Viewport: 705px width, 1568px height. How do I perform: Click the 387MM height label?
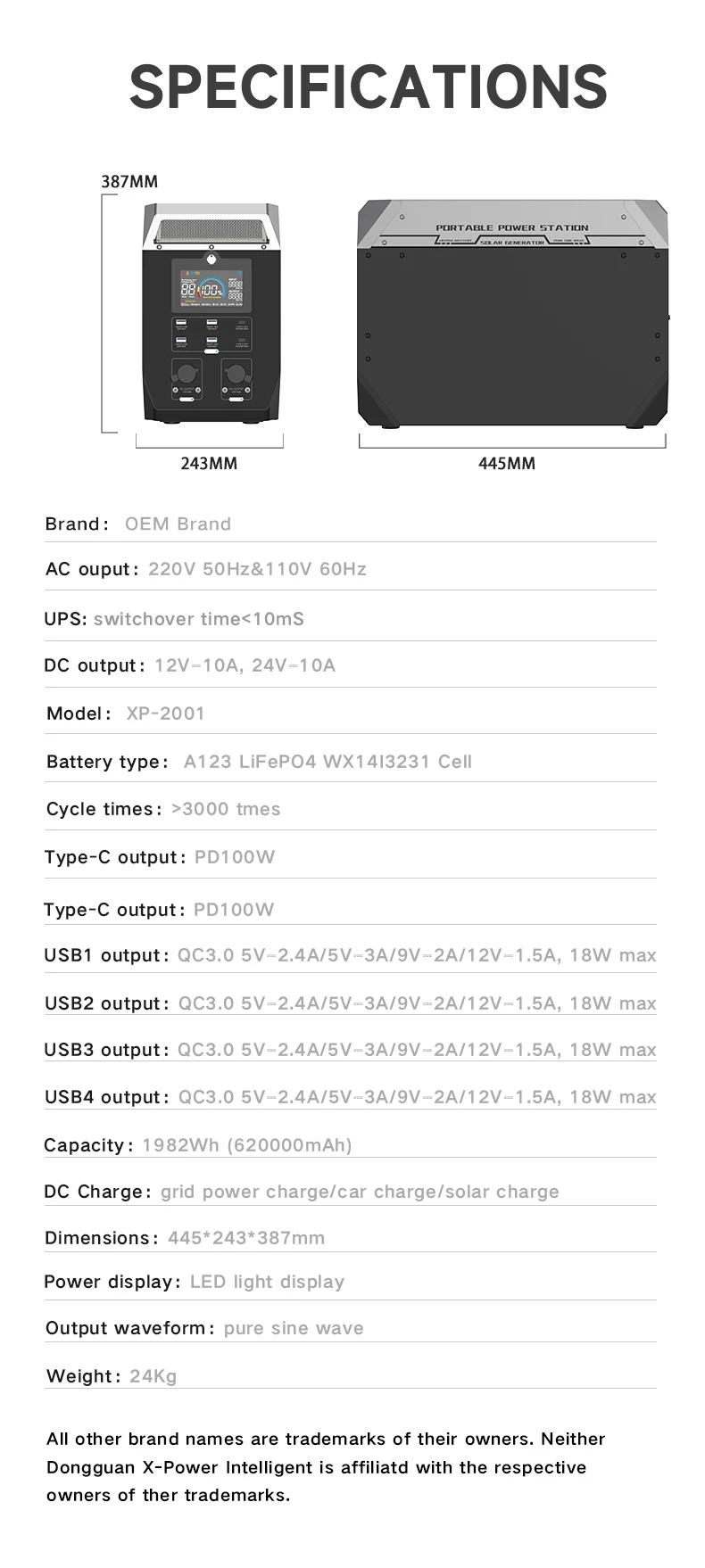129,182
